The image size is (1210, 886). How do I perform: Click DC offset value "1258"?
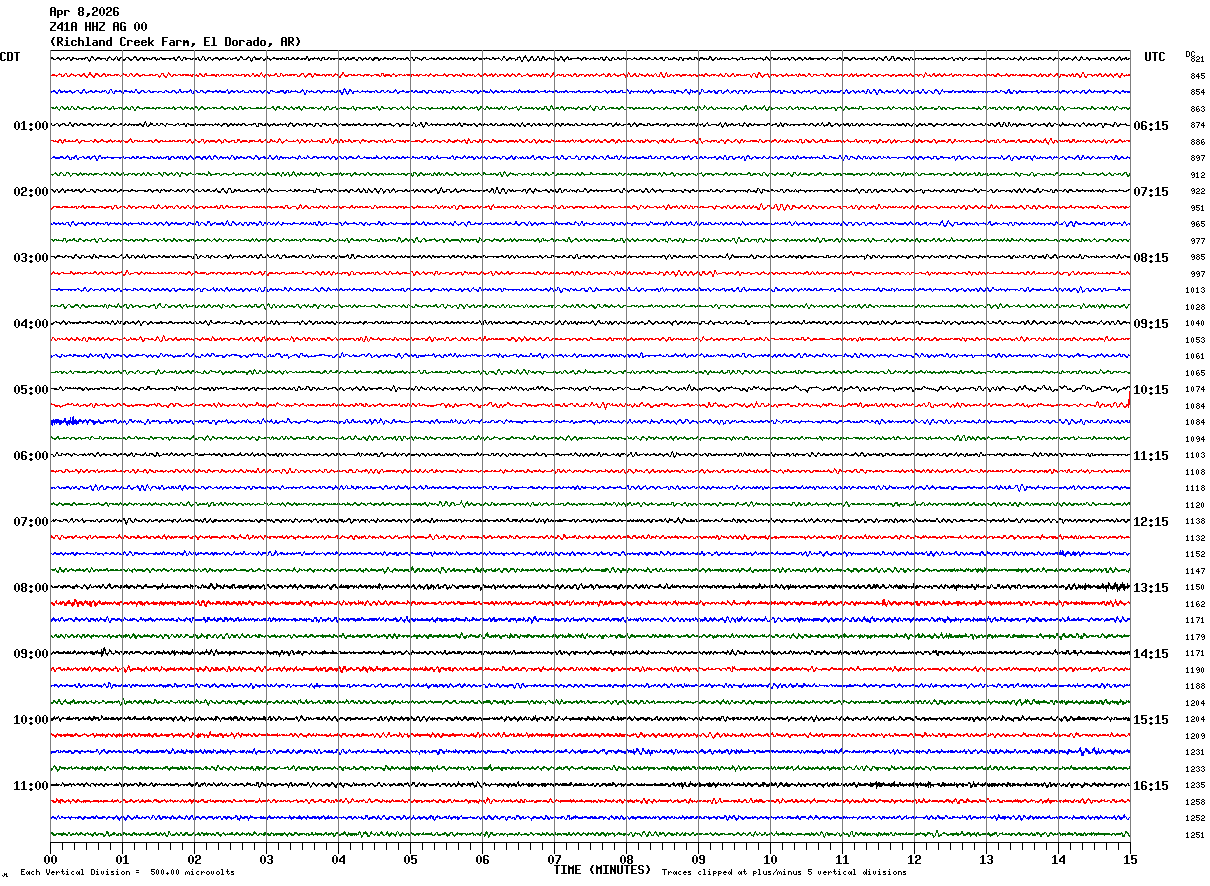coord(1195,802)
